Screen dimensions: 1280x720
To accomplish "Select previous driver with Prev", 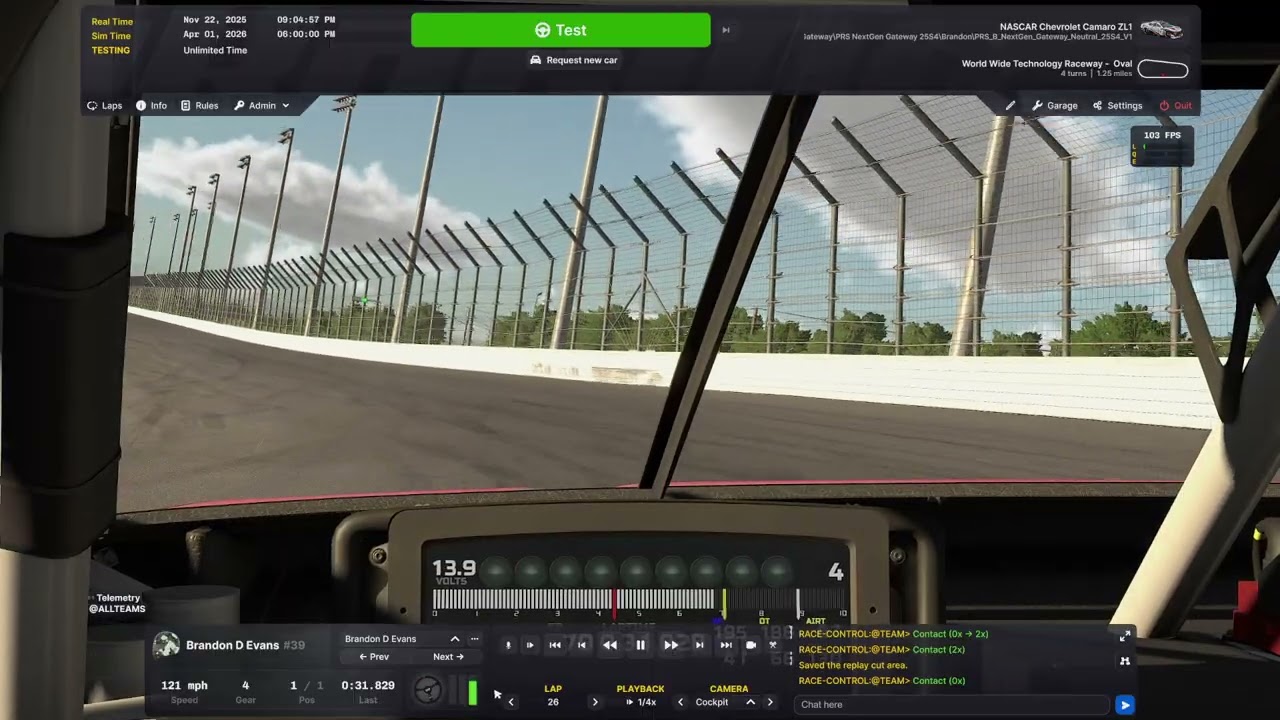I will [374, 657].
